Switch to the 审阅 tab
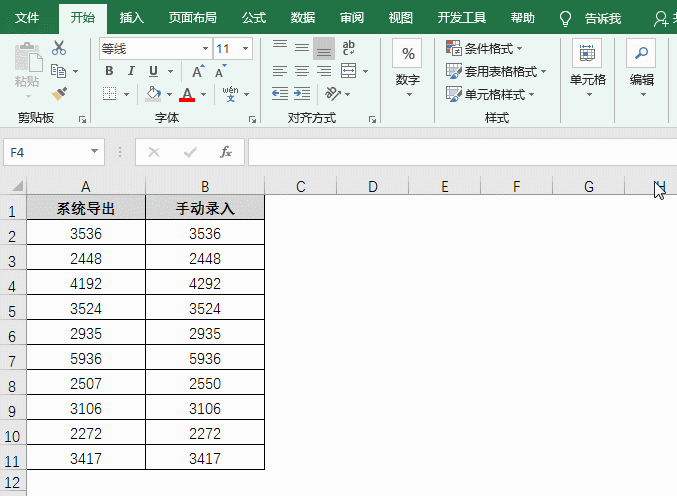677x496 pixels. pos(352,18)
